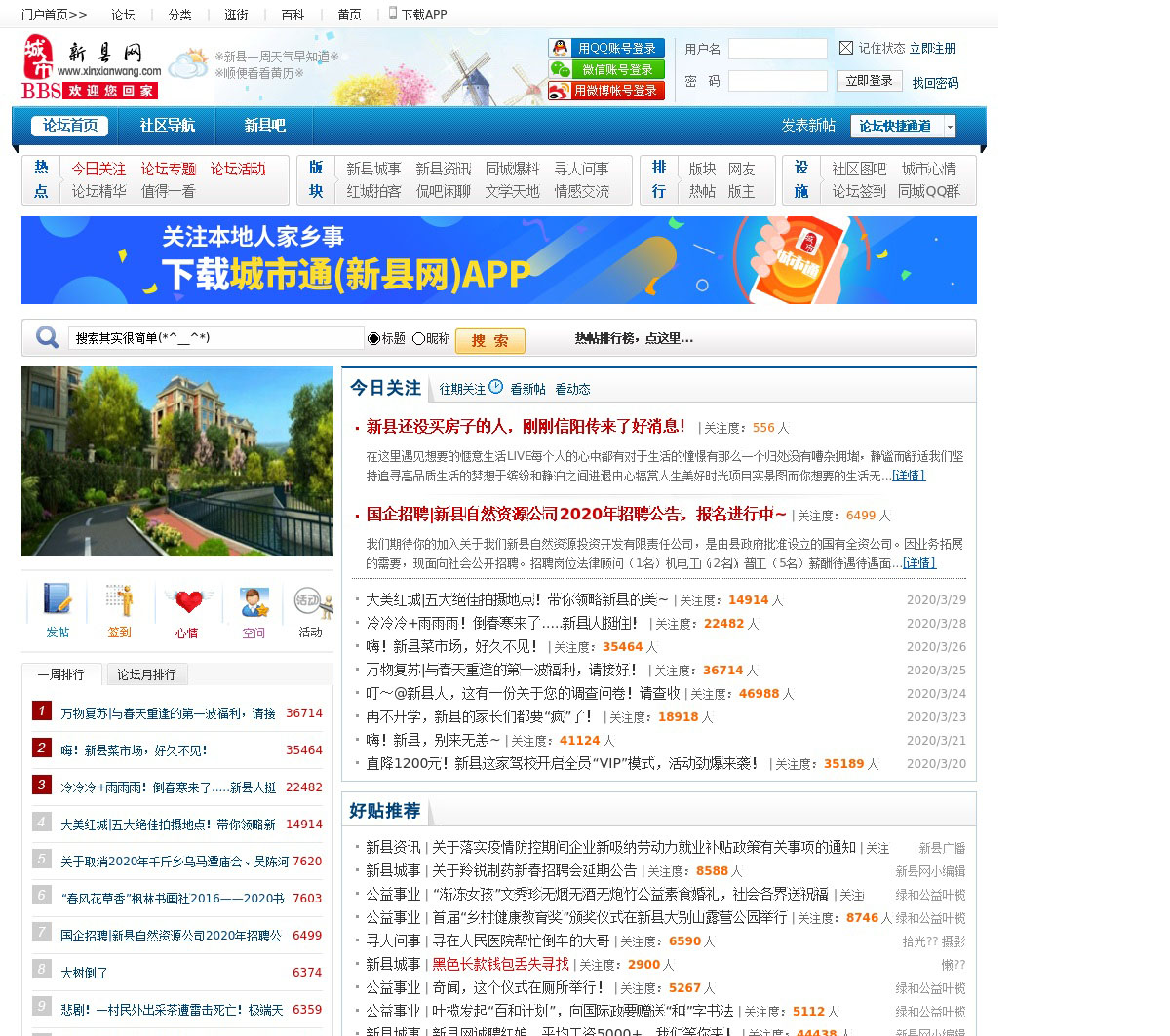Select the 昵称 radio button
Image resolution: width=1170 pixels, height=1036 pixels.
[418, 338]
